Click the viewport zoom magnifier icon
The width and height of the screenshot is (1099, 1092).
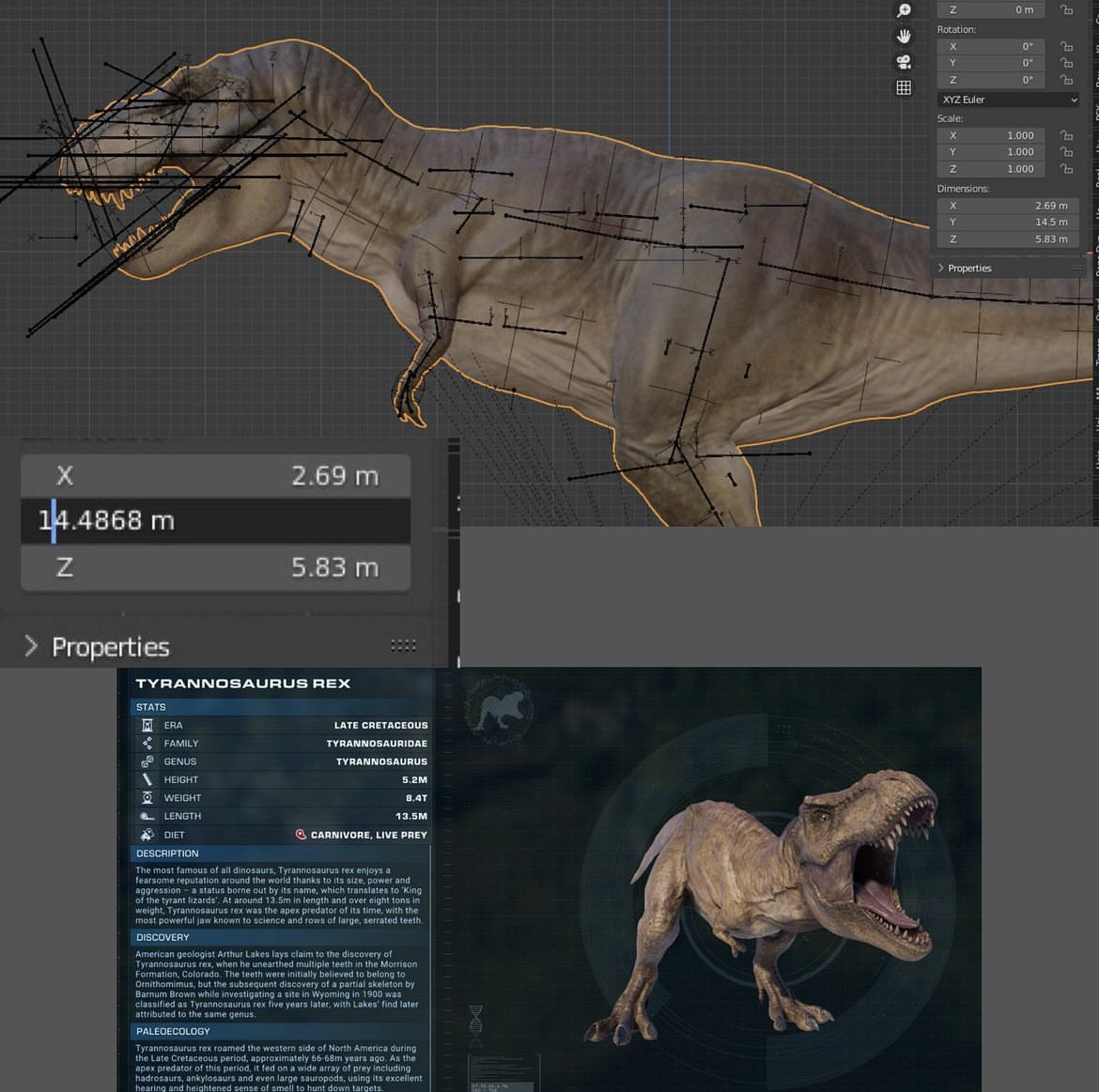coord(905,10)
